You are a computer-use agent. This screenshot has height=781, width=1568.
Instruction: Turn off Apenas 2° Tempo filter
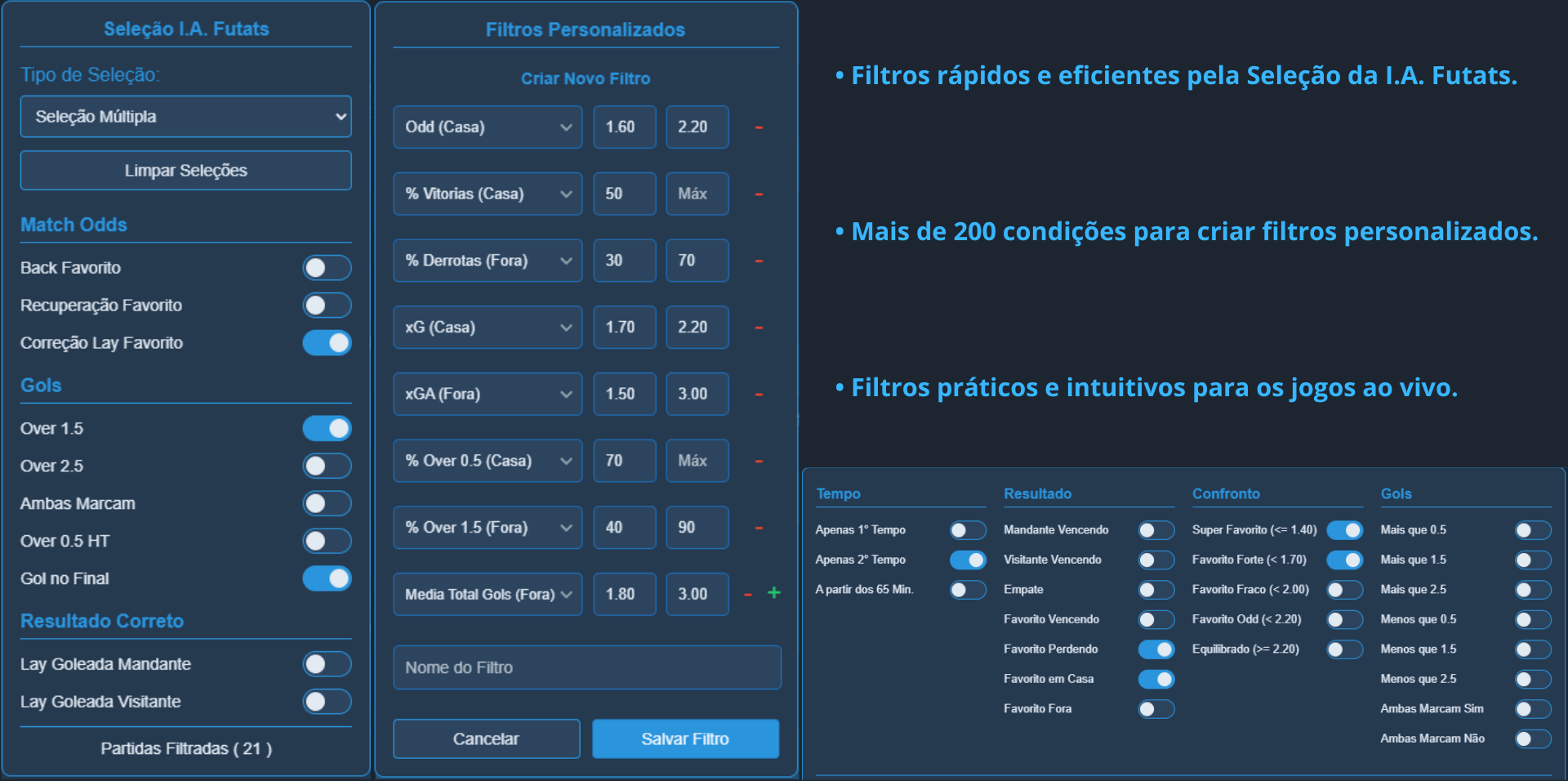pos(969,560)
